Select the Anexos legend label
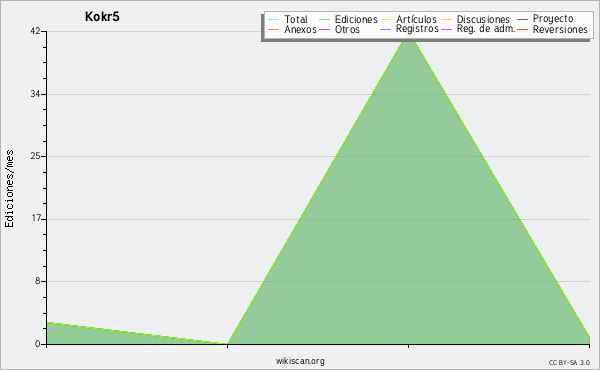Image resolution: width=600 pixels, height=370 pixels. click(300, 29)
